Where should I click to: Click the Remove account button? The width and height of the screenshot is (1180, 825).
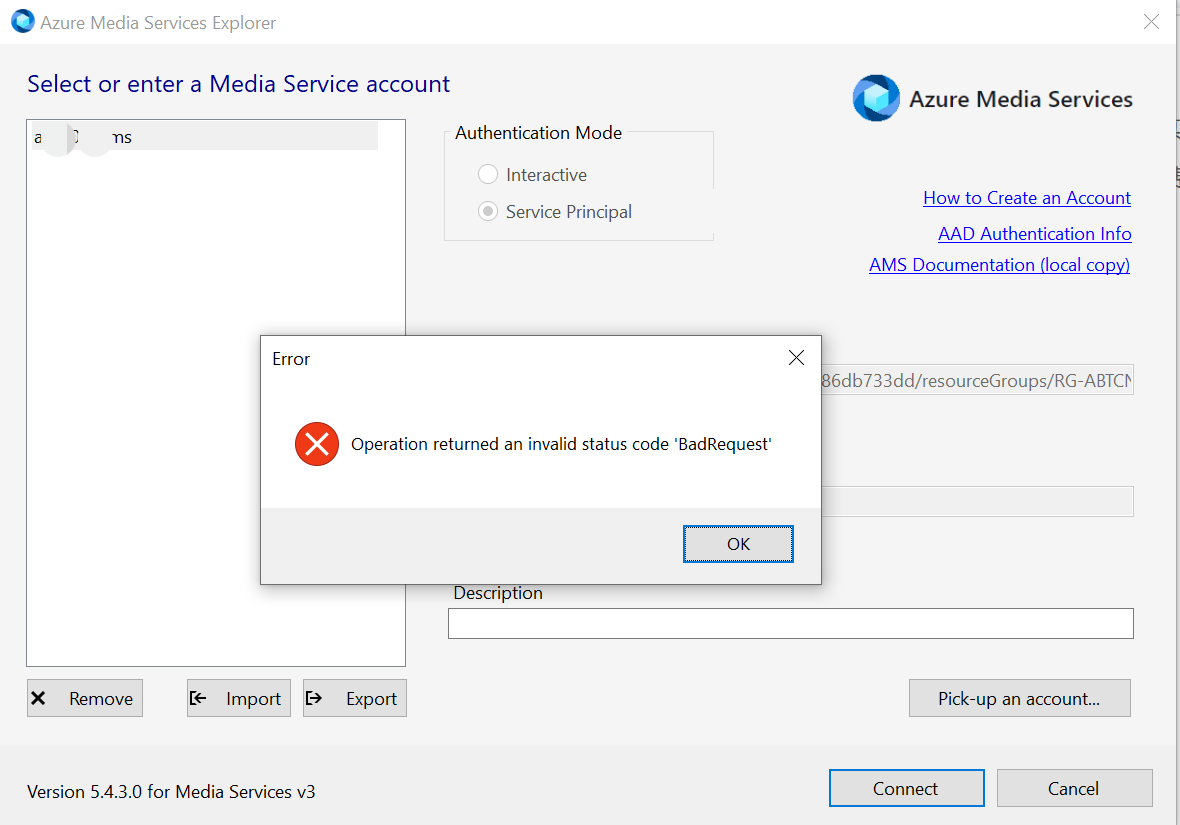pyautogui.click(x=85, y=699)
